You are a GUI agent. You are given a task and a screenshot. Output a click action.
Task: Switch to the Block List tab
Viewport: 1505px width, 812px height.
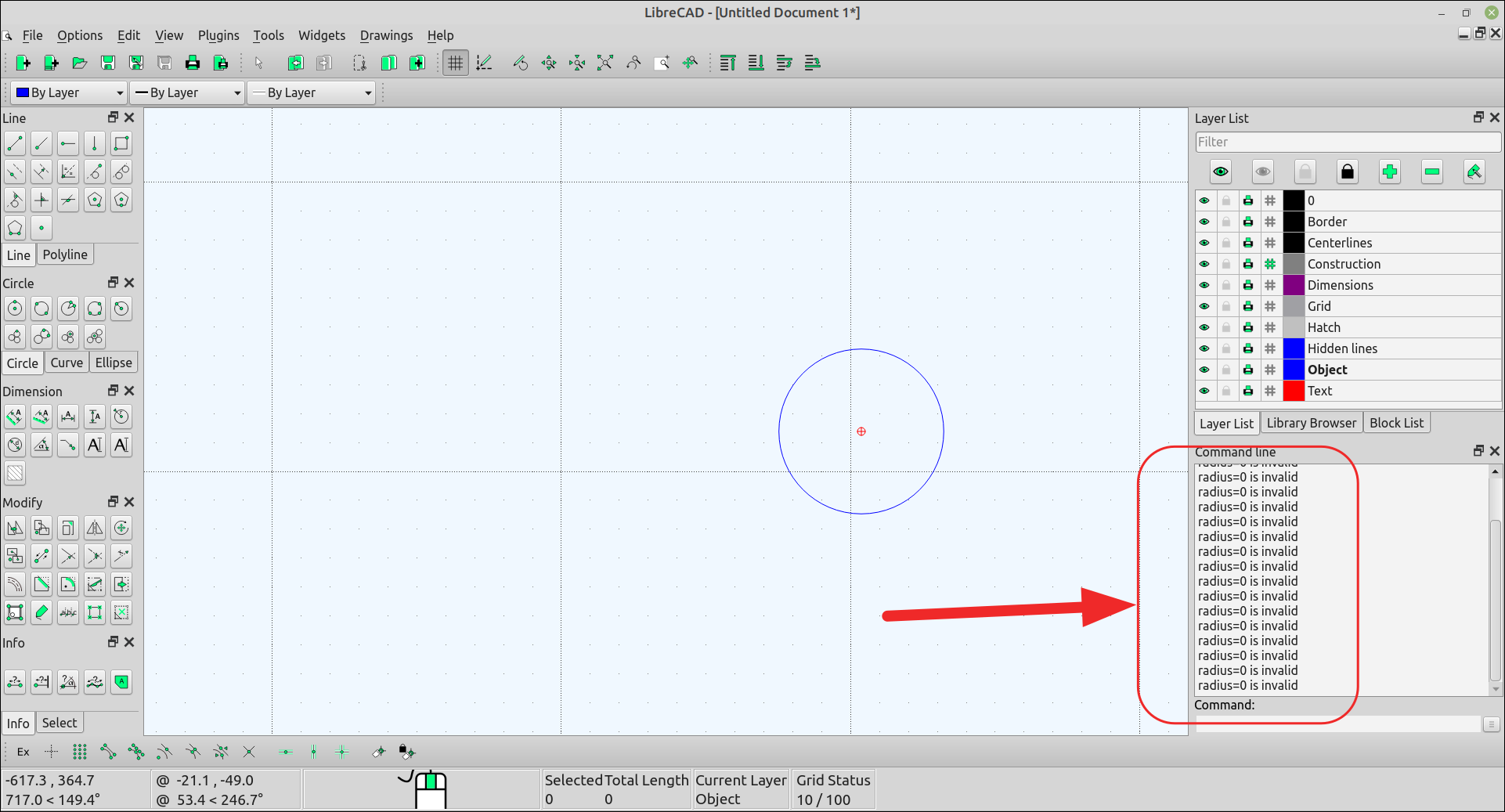[x=1396, y=422]
